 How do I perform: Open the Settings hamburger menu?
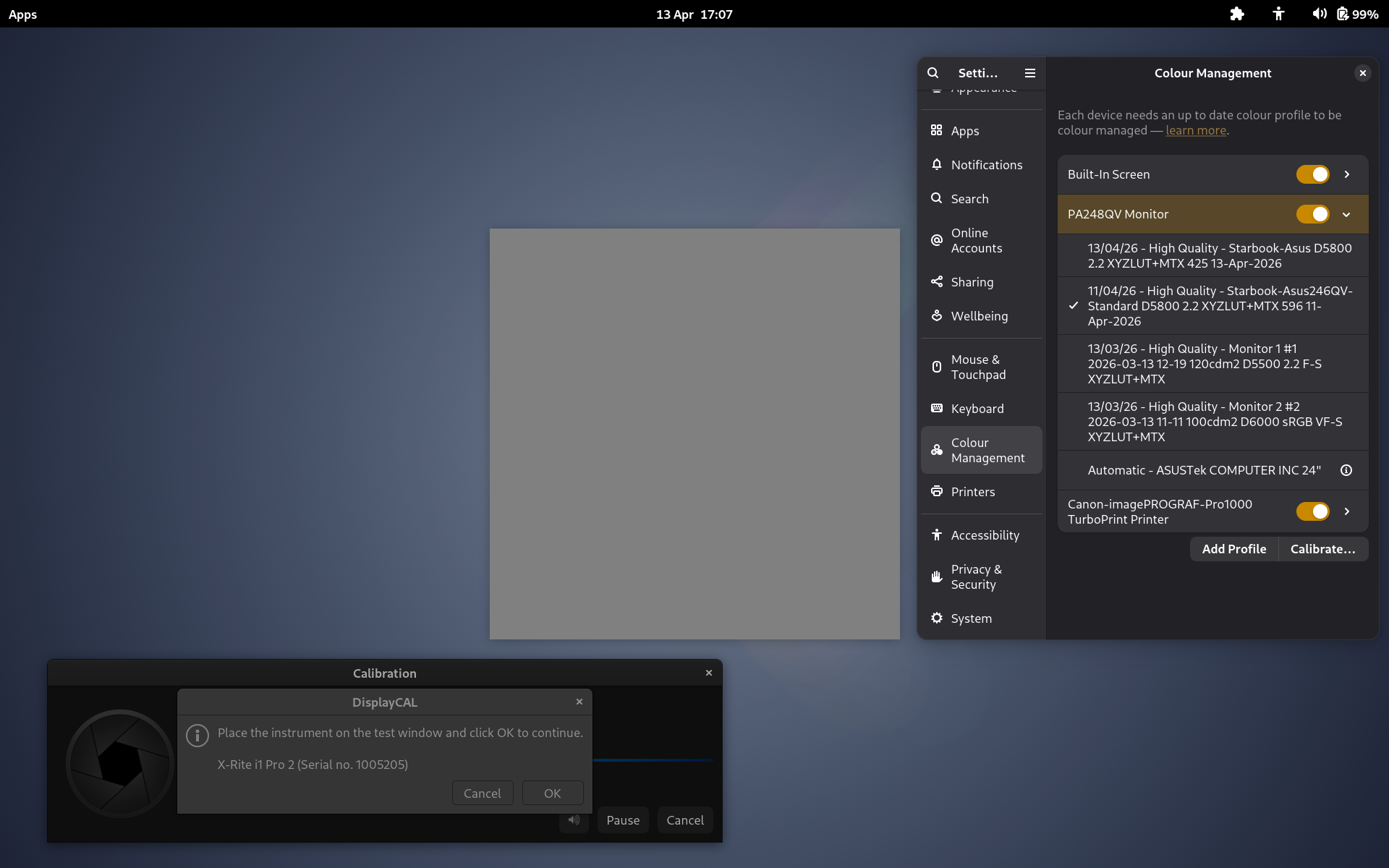[1030, 73]
